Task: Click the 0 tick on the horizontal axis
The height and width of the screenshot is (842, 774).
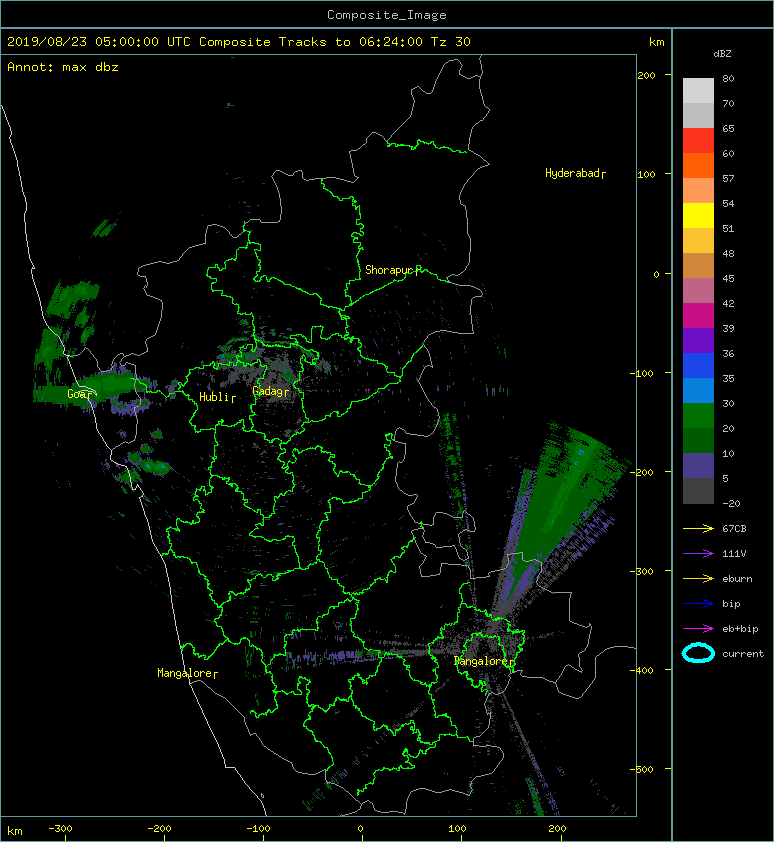Action: coord(361,829)
